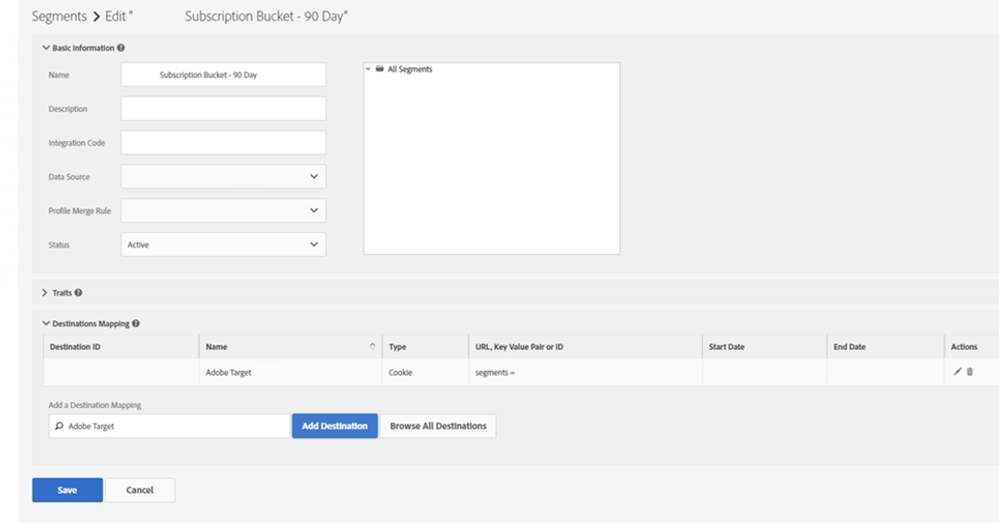
Task: Click the help icon next to Basic Information
Action: click(121, 48)
